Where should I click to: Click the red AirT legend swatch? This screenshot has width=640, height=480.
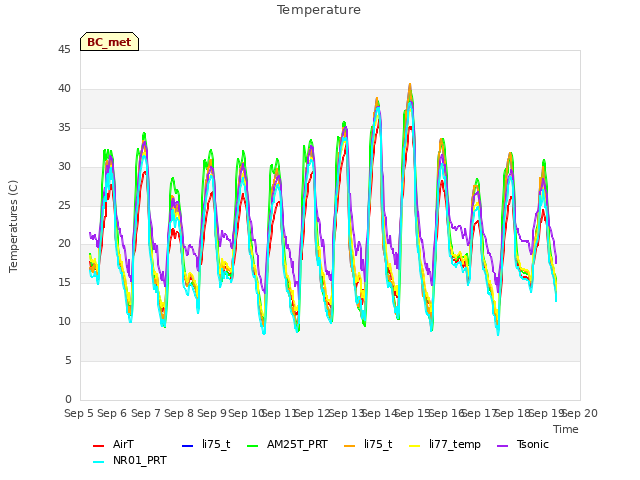click(x=98, y=446)
